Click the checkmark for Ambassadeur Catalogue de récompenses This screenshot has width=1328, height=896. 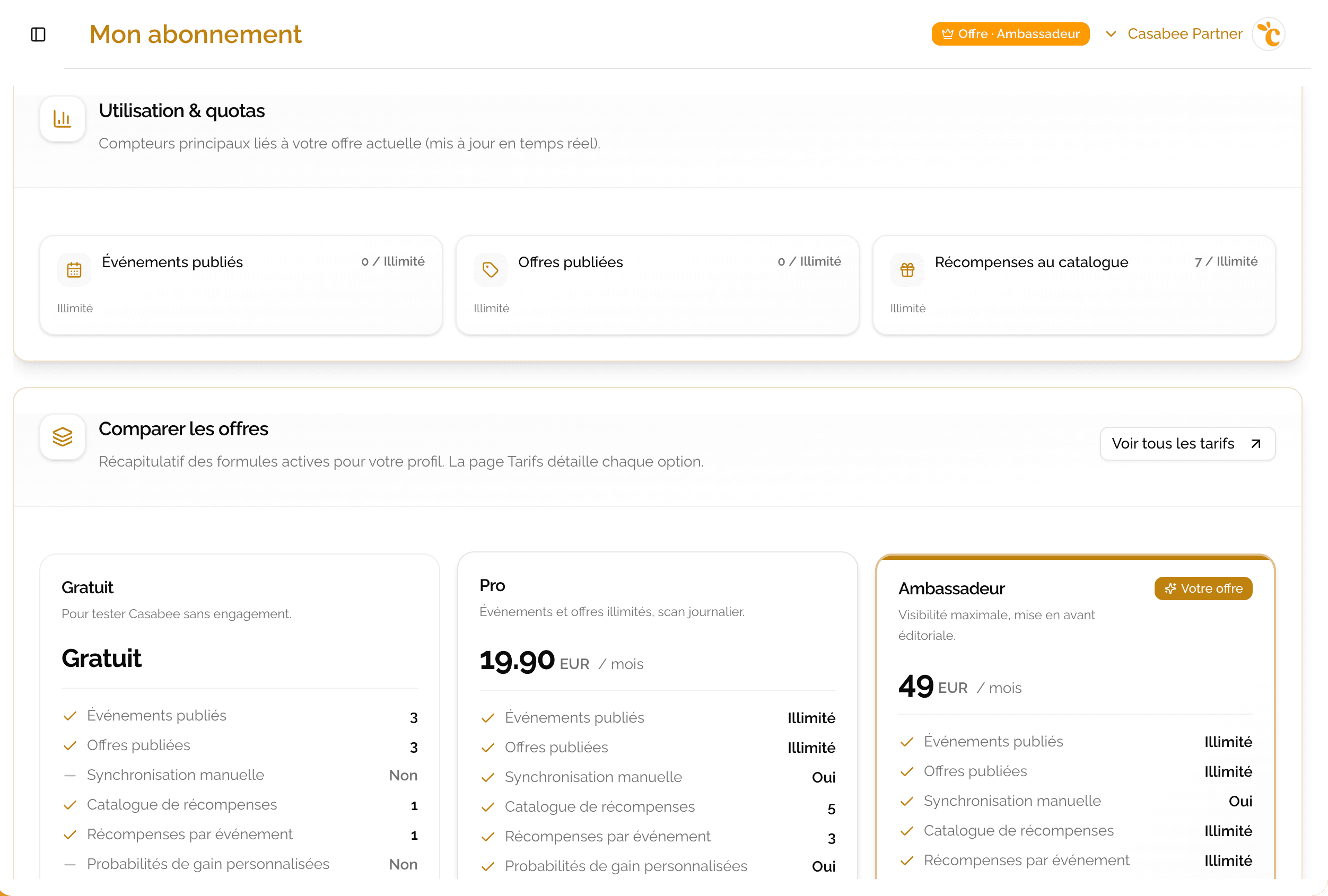click(906, 831)
